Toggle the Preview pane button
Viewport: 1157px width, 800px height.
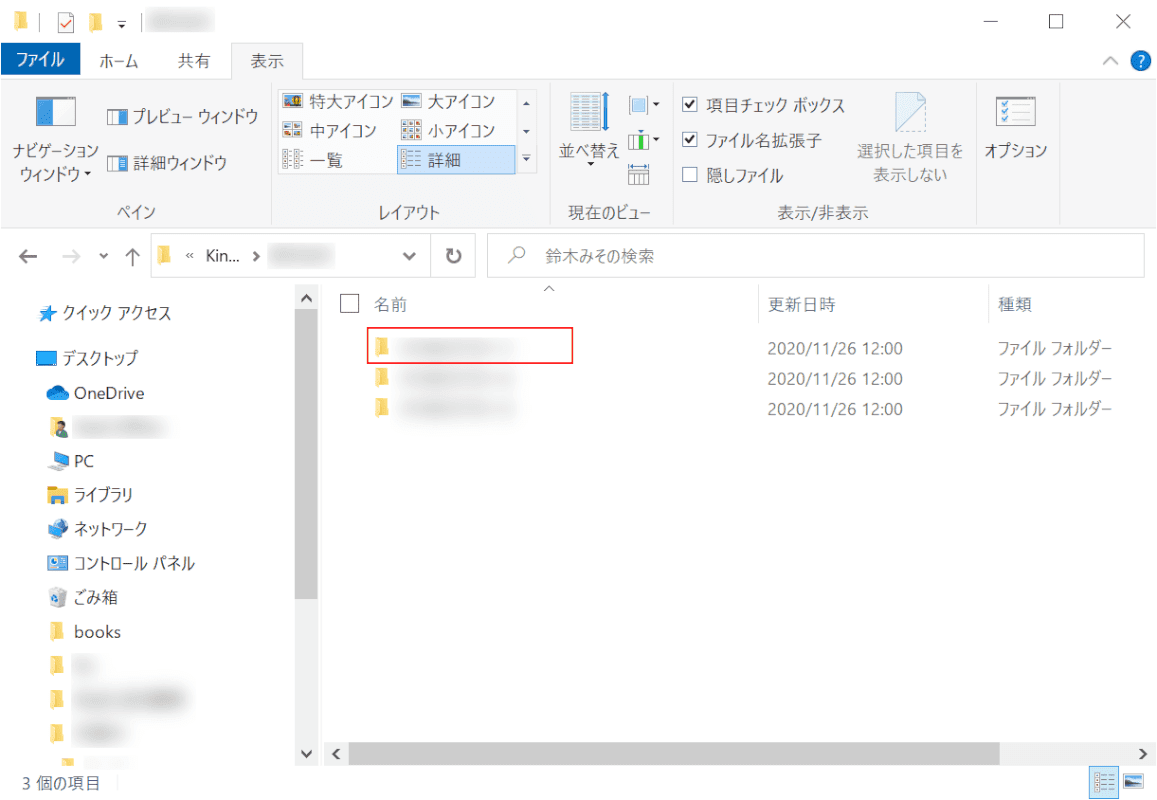(x=183, y=117)
